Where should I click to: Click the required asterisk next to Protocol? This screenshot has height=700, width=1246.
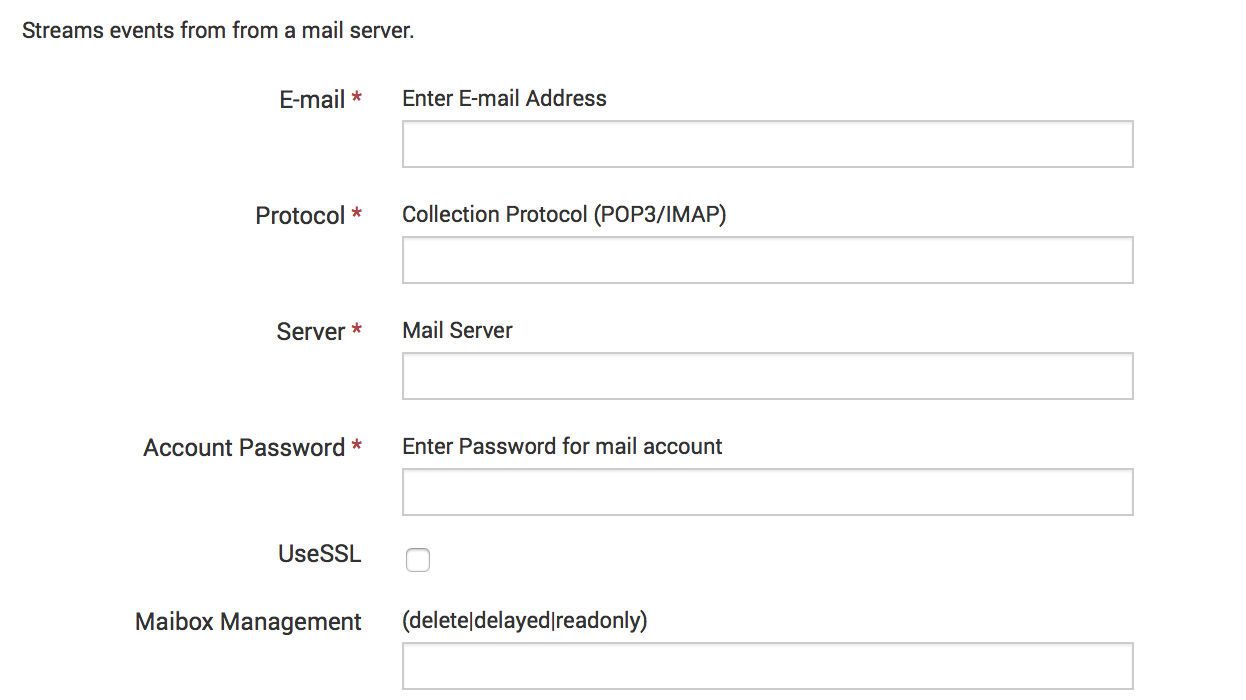tap(356, 215)
